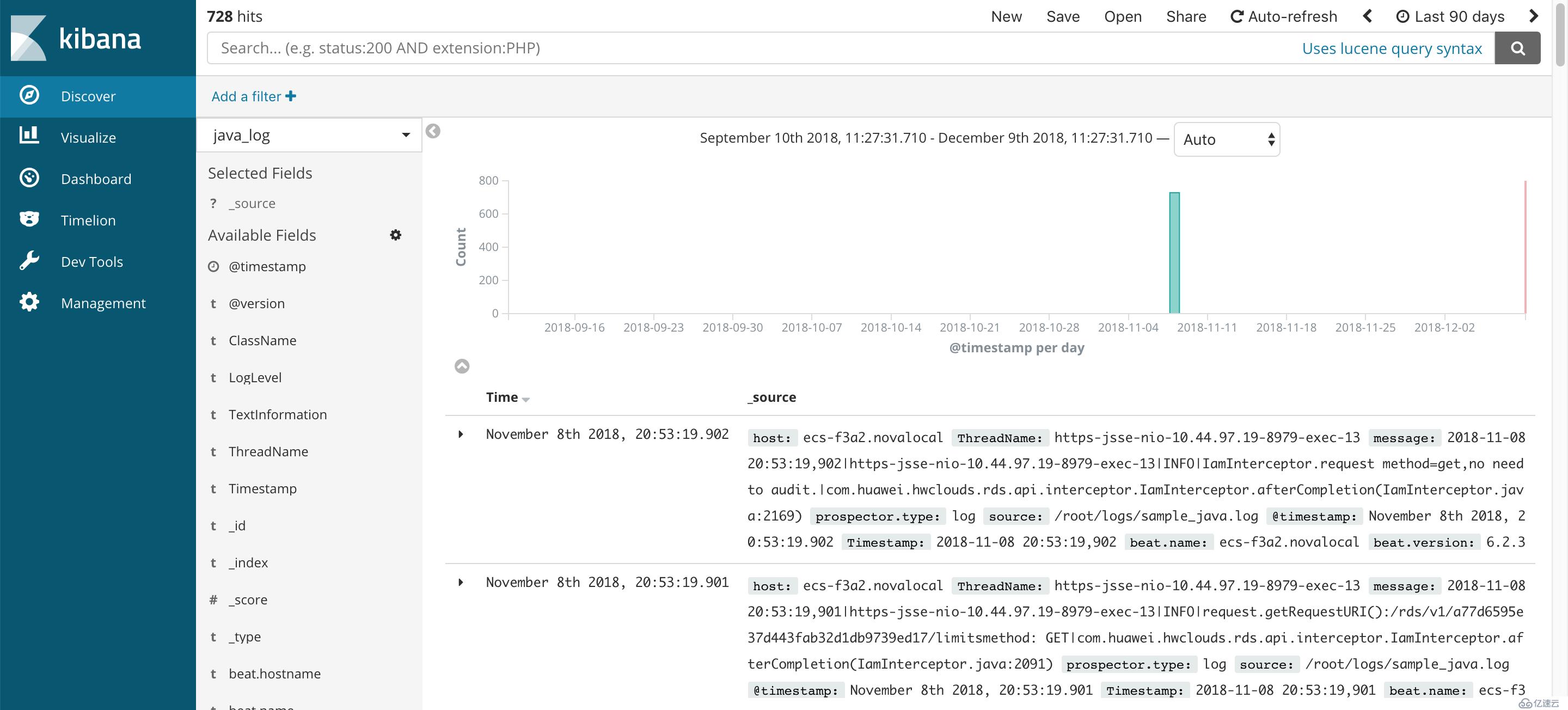Screen dimensions: 1568x710
Task: Click the Discover navigation icon
Action: point(28,94)
